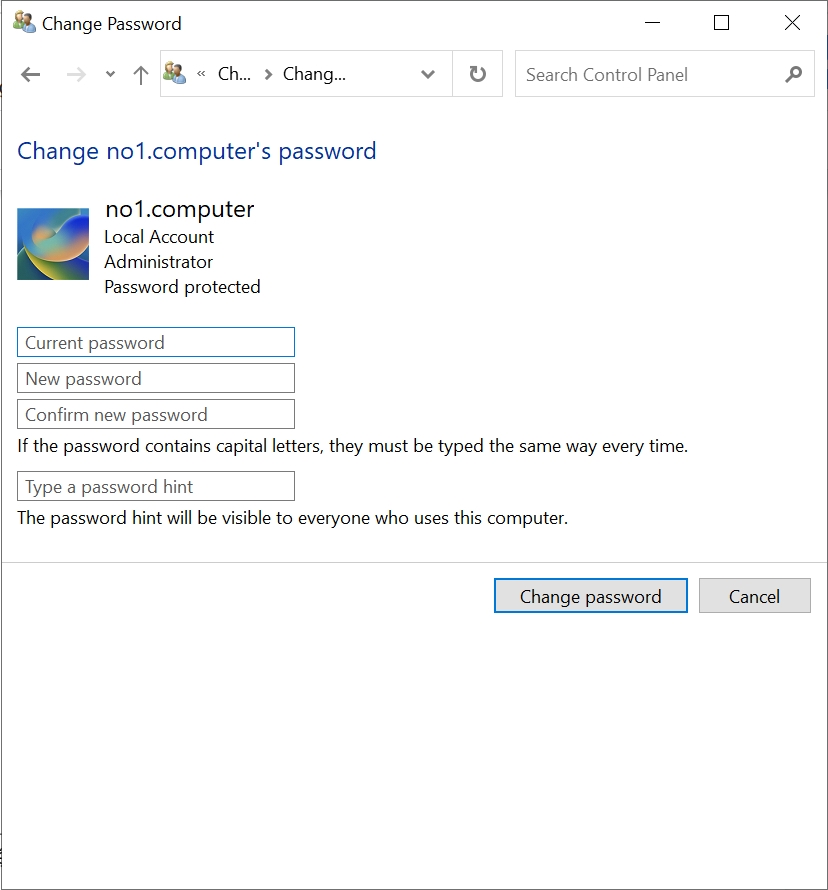Go up one level with up arrow

pos(141,75)
